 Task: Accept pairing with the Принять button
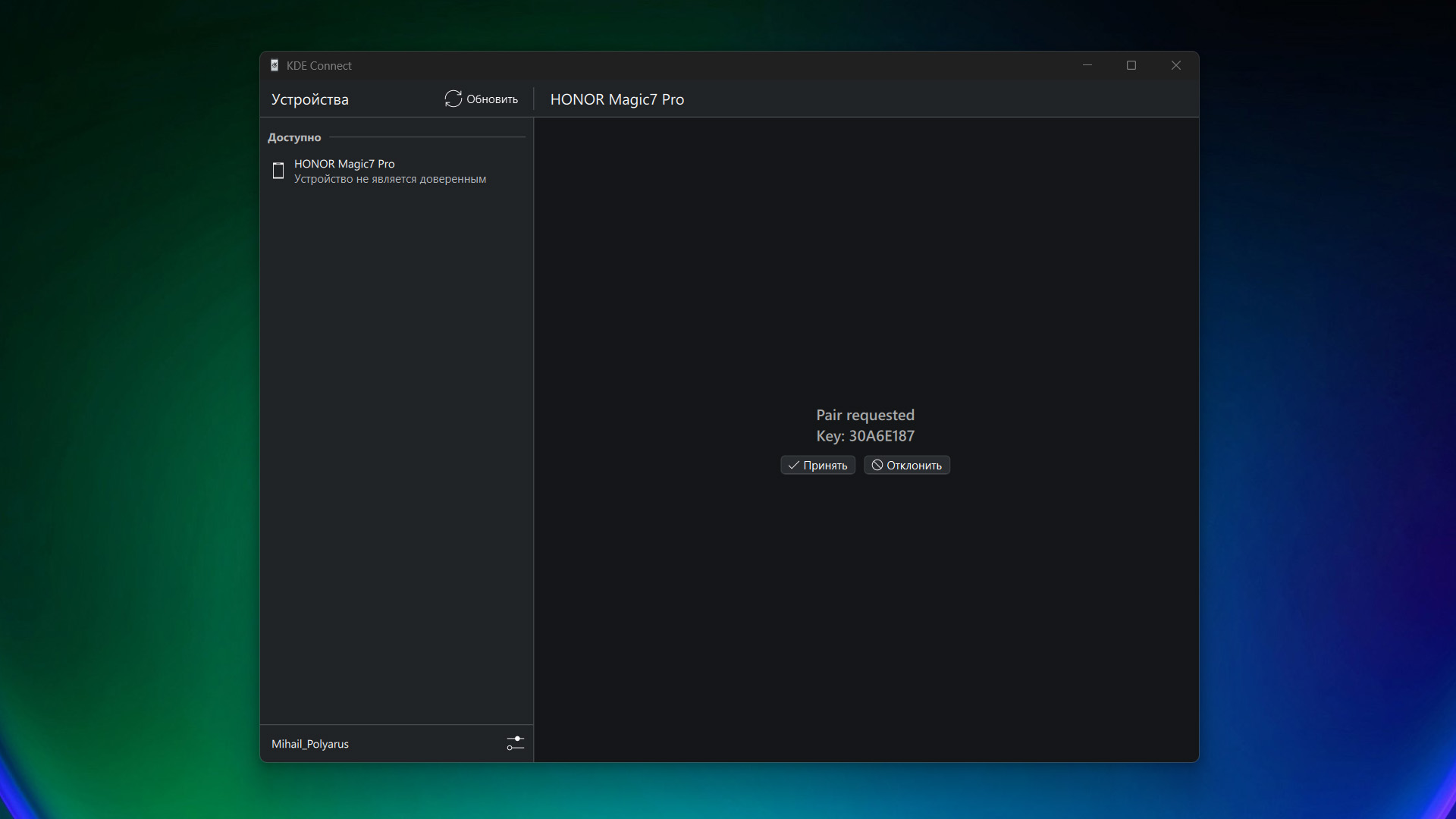pyautogui.click(x=817, y=466)
